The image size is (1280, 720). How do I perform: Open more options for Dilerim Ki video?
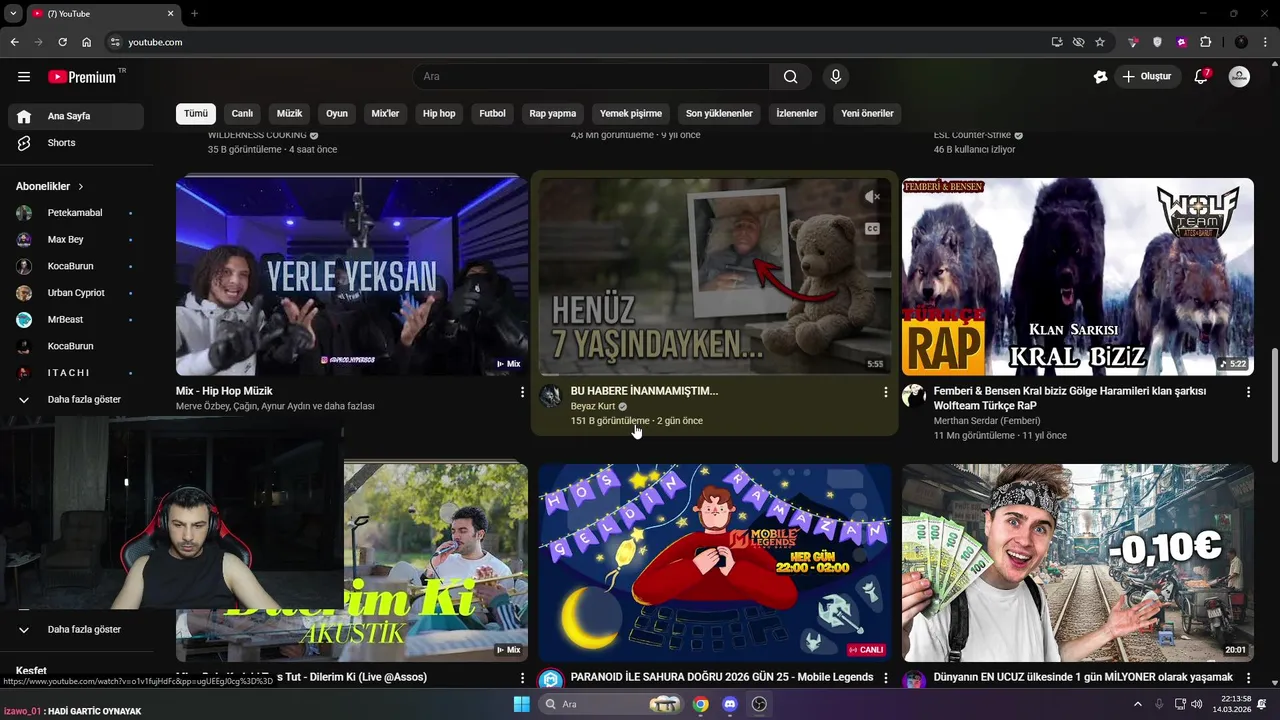522,678
